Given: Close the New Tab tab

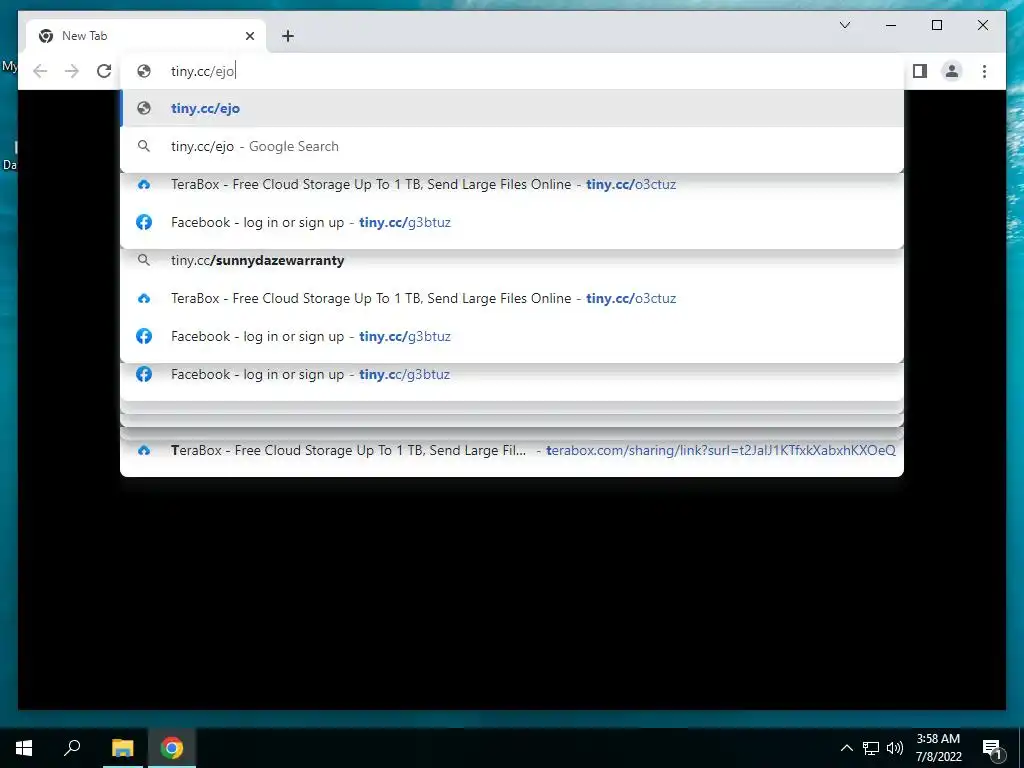Looking at the screenshot, I should click(249, 36).
